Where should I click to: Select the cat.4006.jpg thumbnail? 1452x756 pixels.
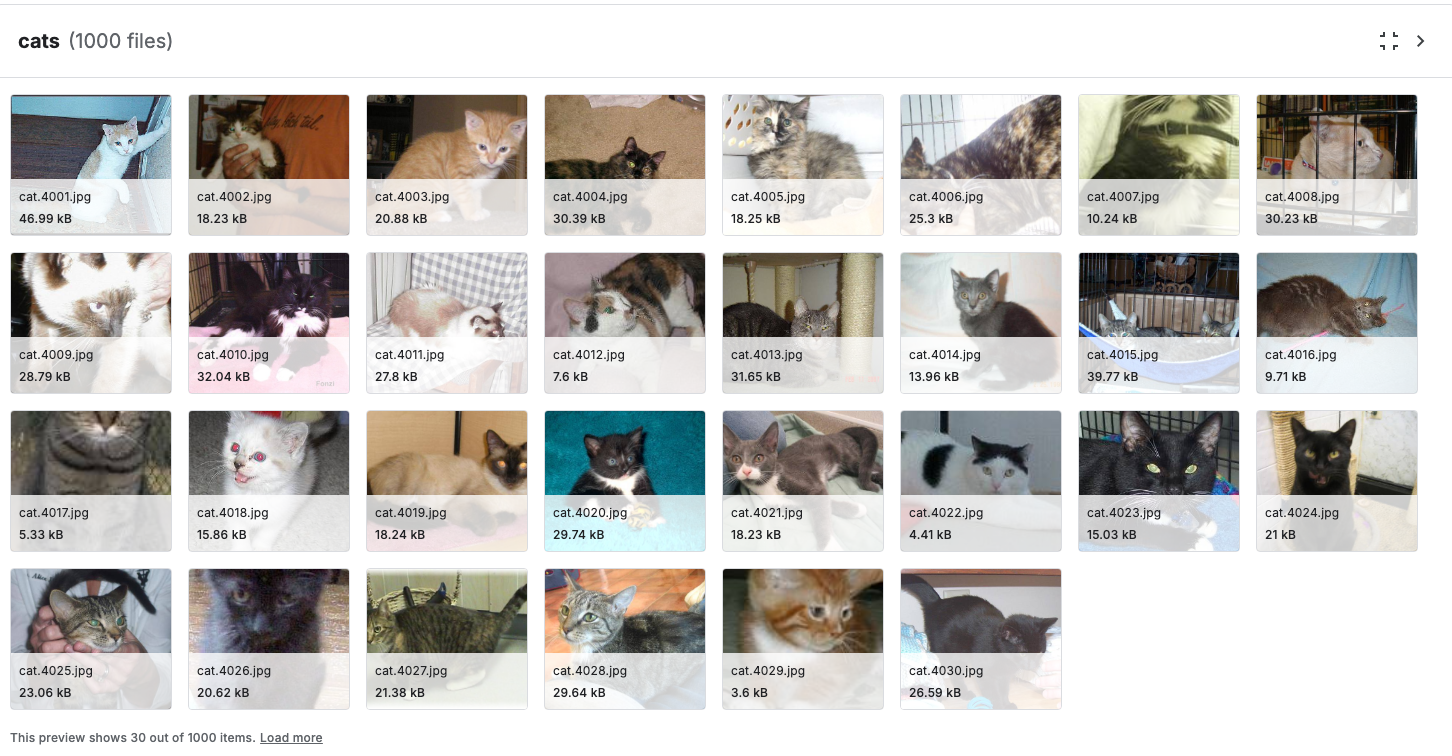(x=981, y=165)
